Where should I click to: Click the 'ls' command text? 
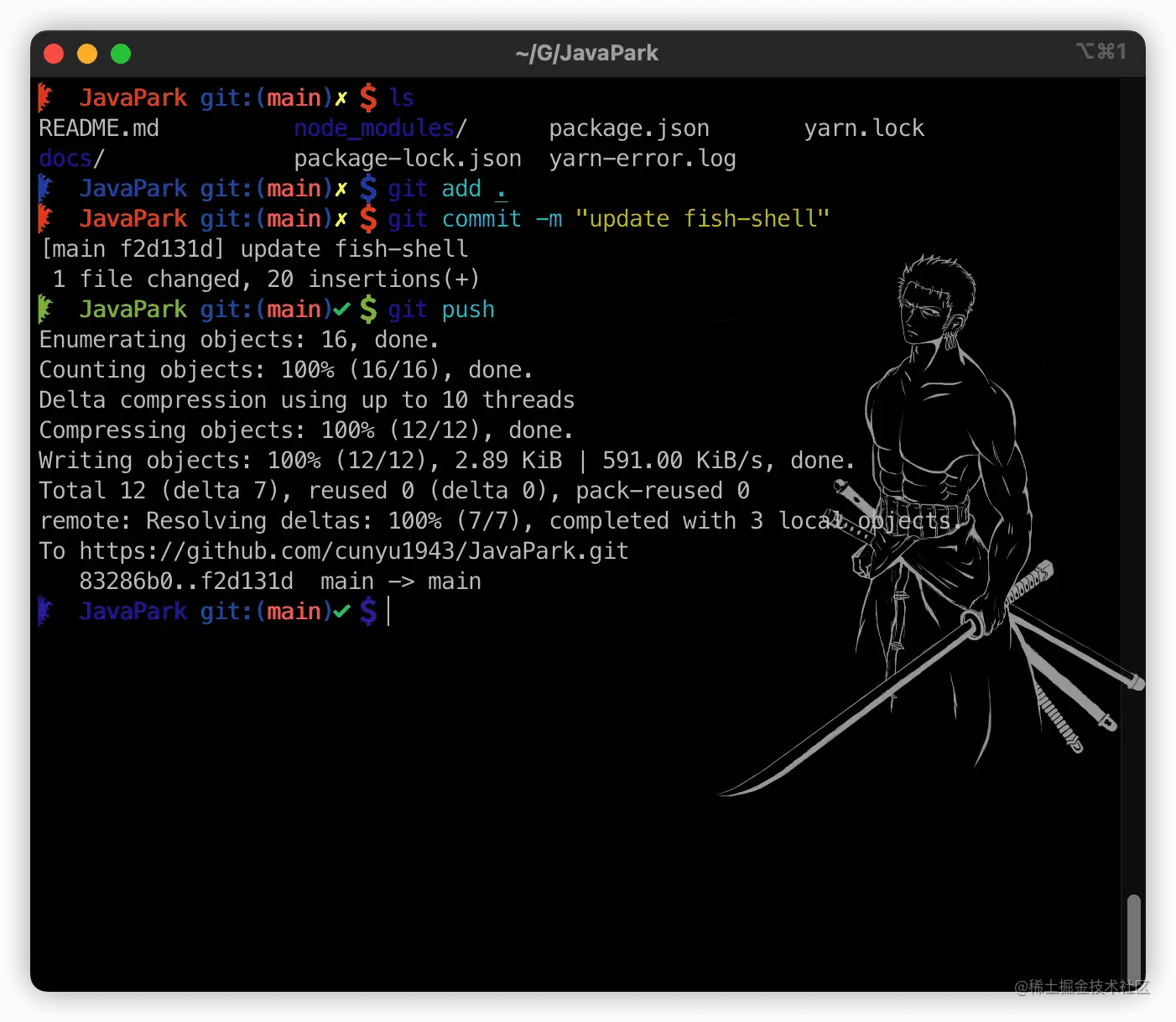tap(401, 98)
